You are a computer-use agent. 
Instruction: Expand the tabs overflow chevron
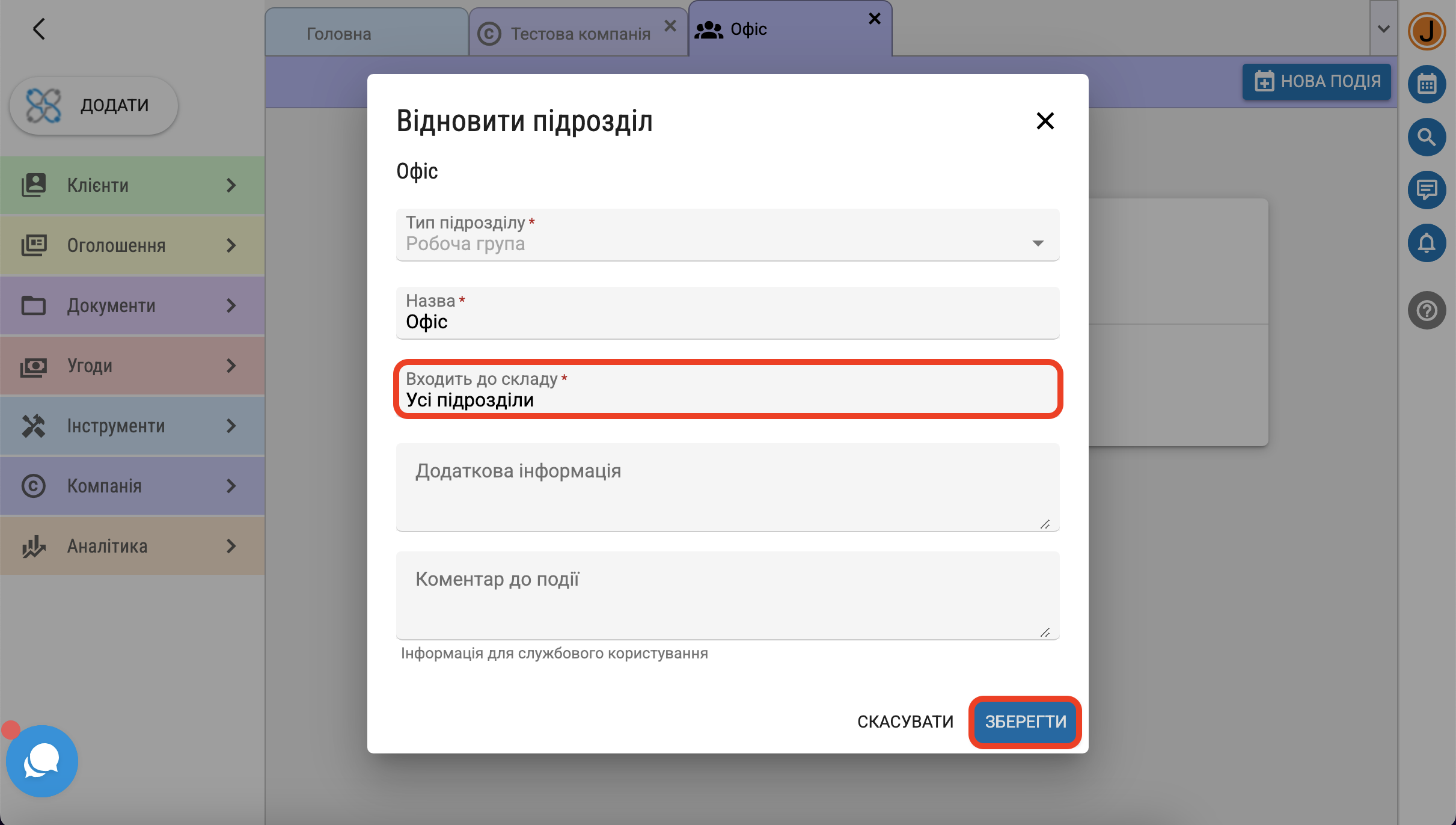click(x=1383, y=29)
